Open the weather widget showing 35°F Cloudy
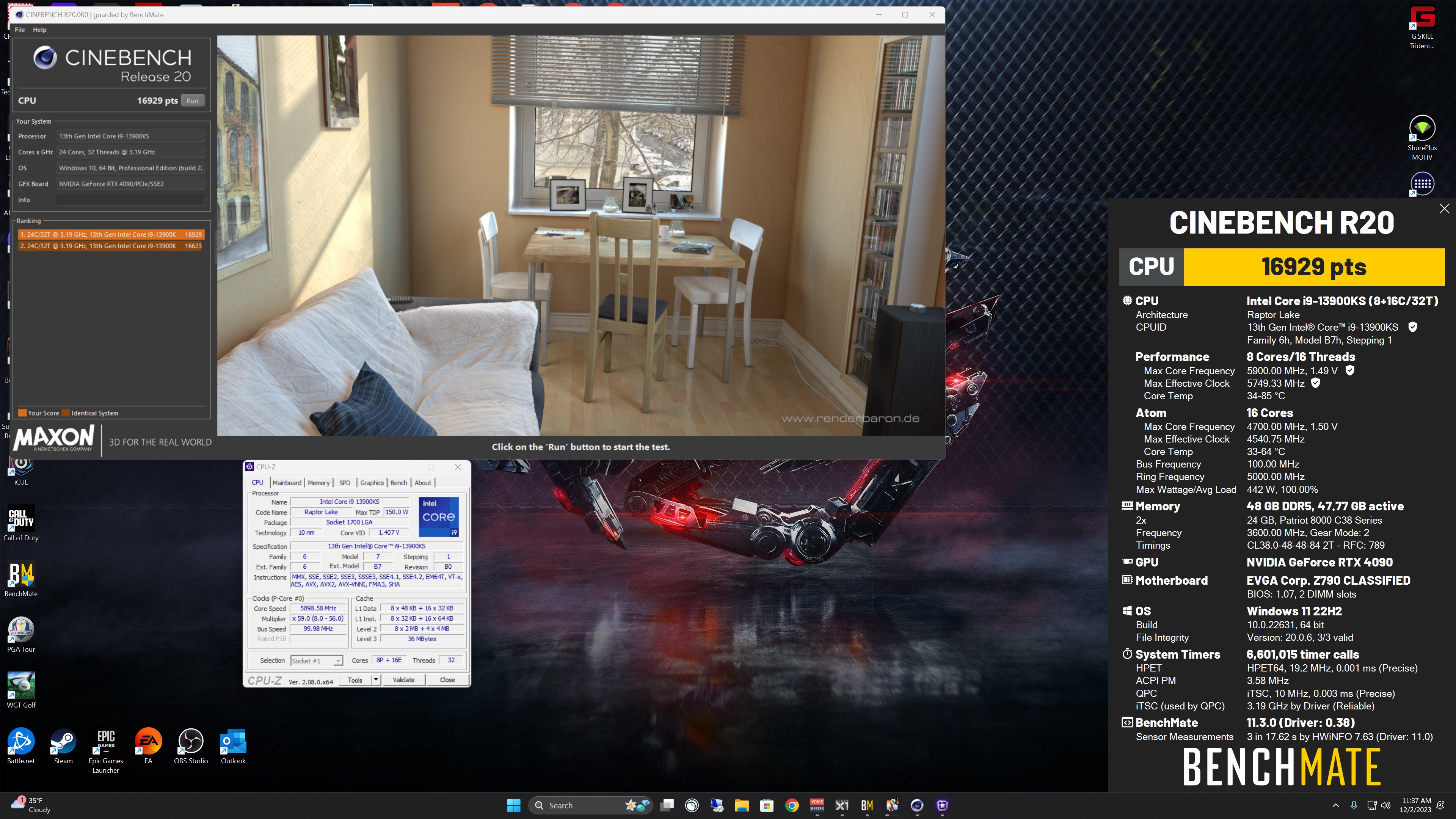Viewport: 1456px width, 819px height. 31,805
